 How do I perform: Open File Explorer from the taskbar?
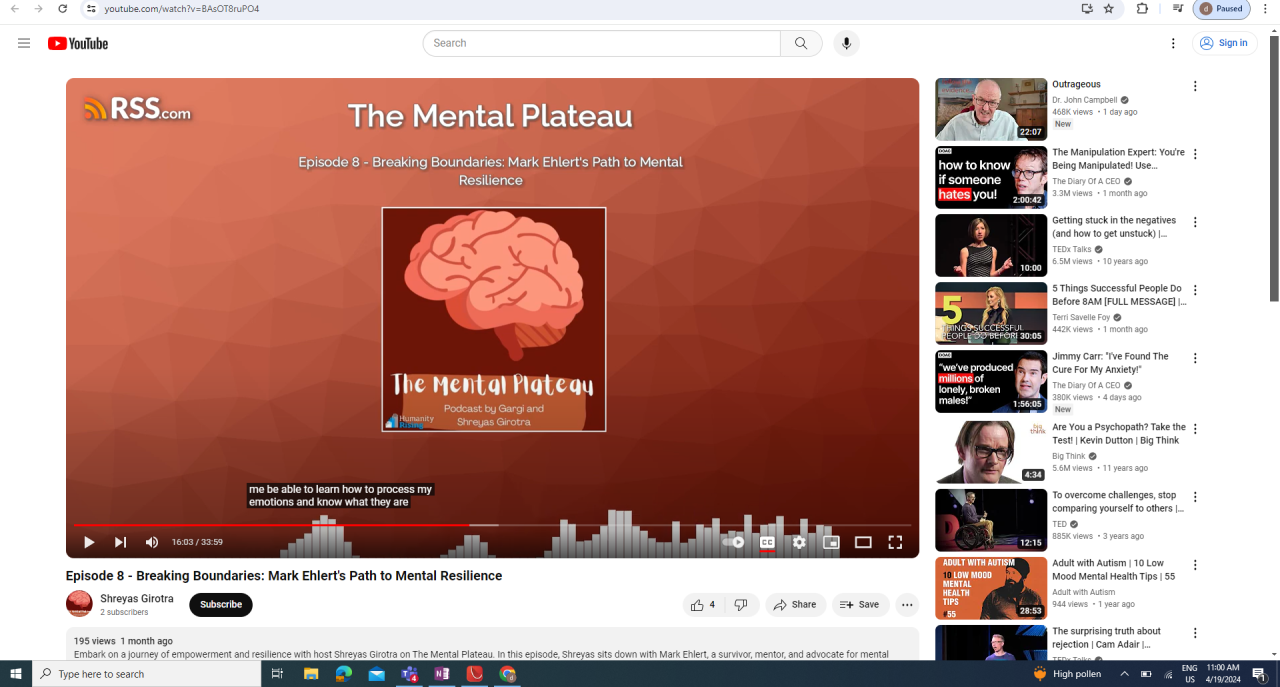click(x=311, y=674)
